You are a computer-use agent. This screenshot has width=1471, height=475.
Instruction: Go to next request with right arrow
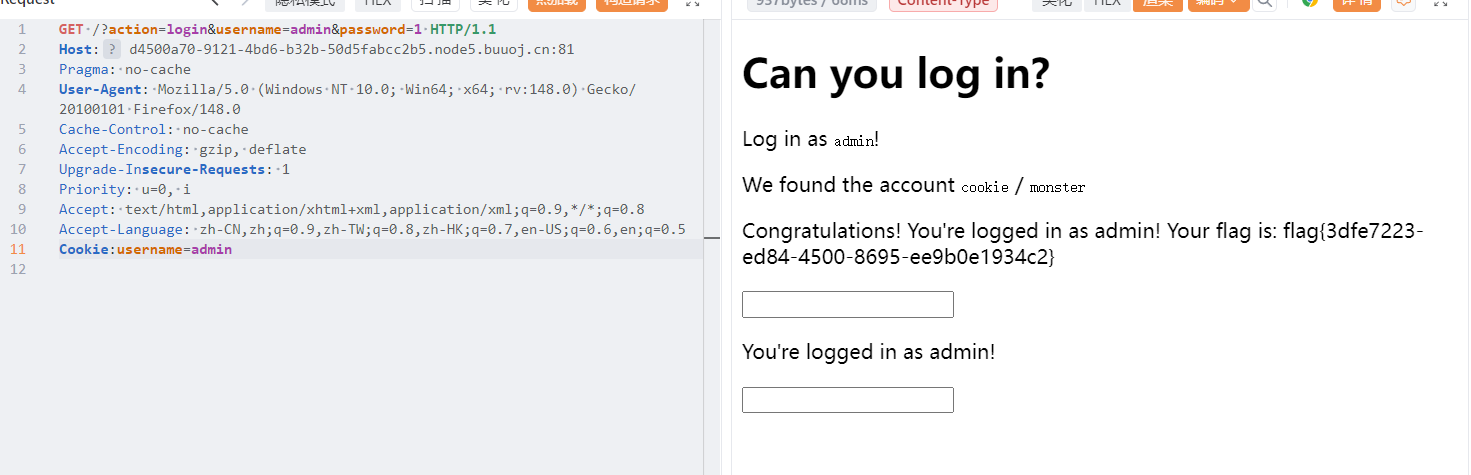(x=246, y=3)
